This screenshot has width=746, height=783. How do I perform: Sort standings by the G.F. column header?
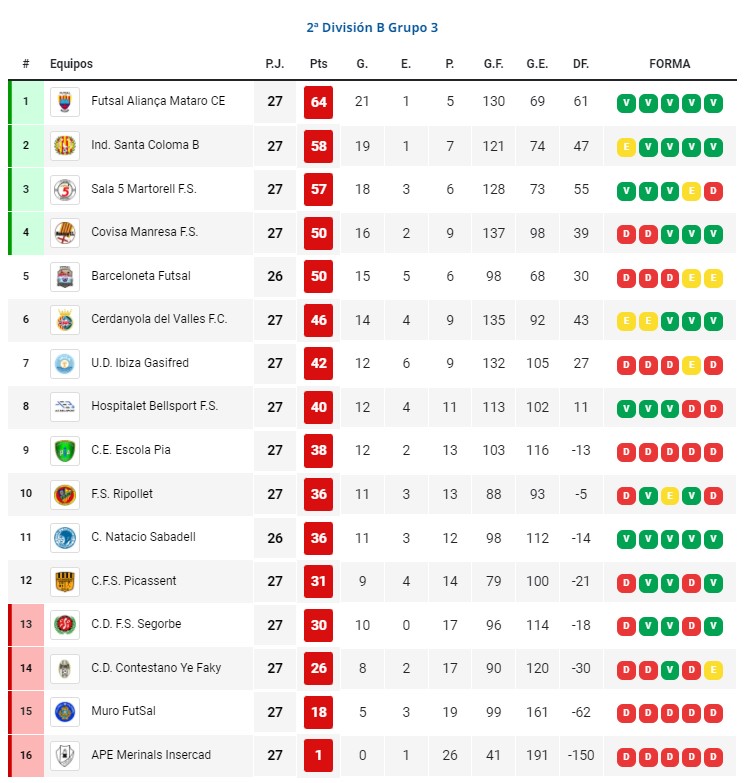coord(493,64)
